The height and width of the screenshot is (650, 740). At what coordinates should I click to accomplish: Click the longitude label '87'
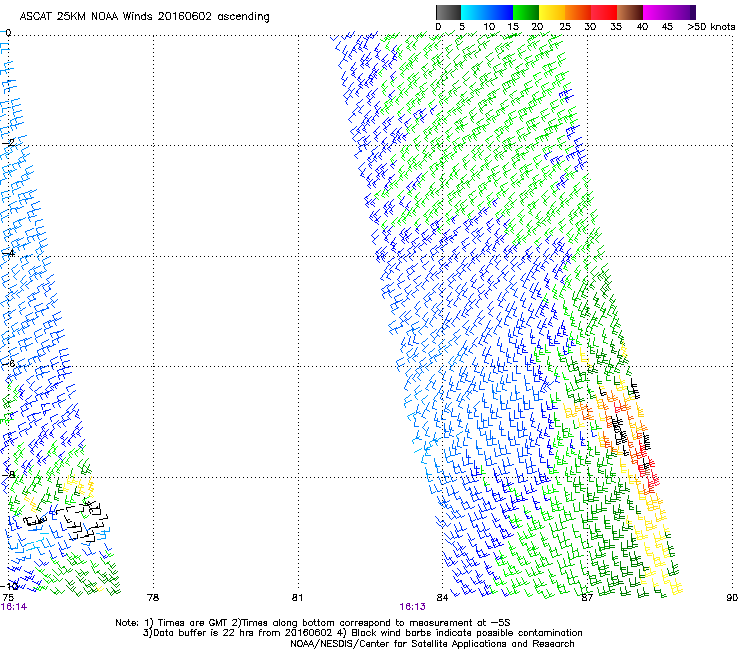(587, 598)
